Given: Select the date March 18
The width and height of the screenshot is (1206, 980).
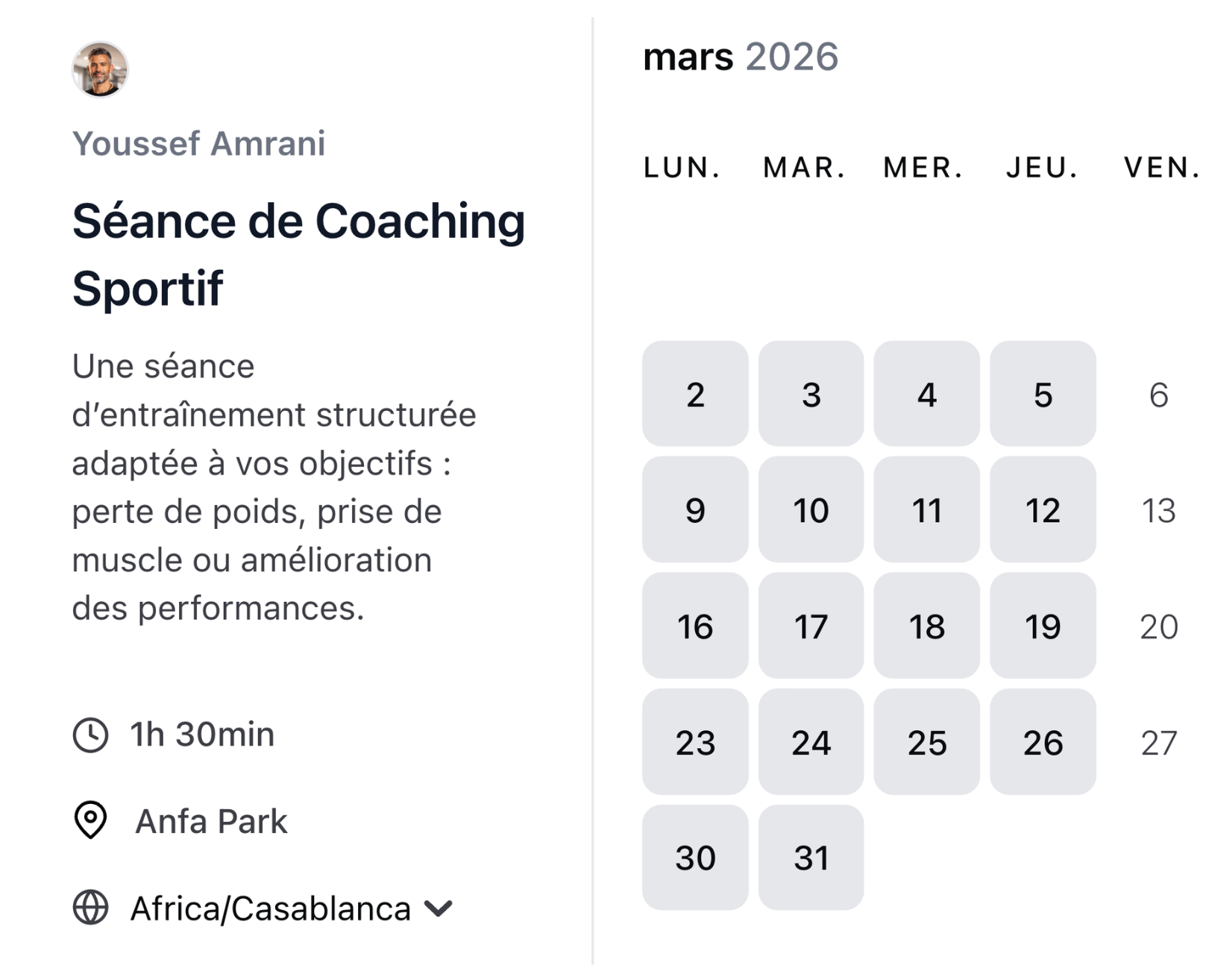Looking at the screenshot, I should 927,626.
